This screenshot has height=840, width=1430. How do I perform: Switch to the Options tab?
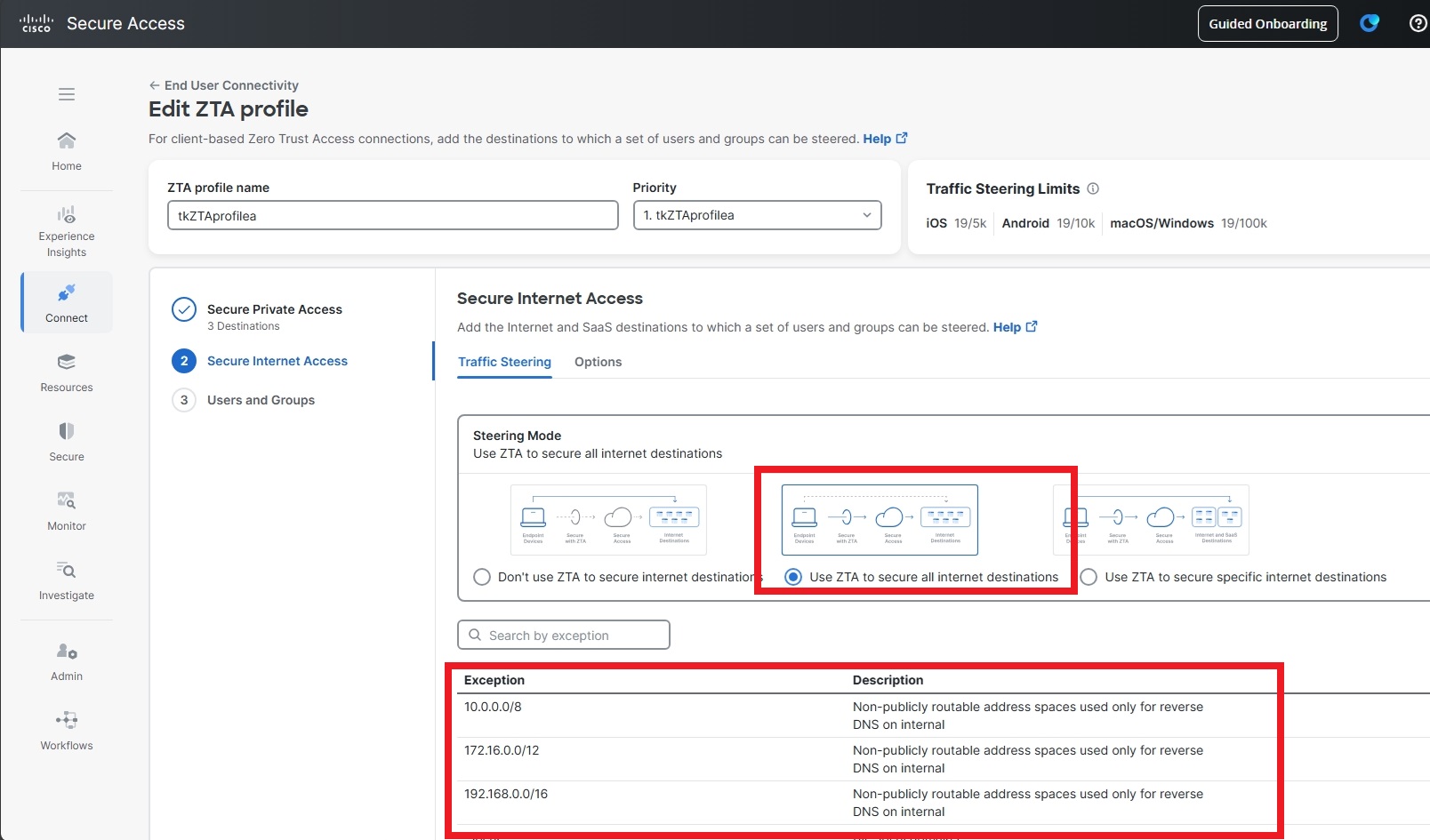pyautogui.click(x=598, y=362)
